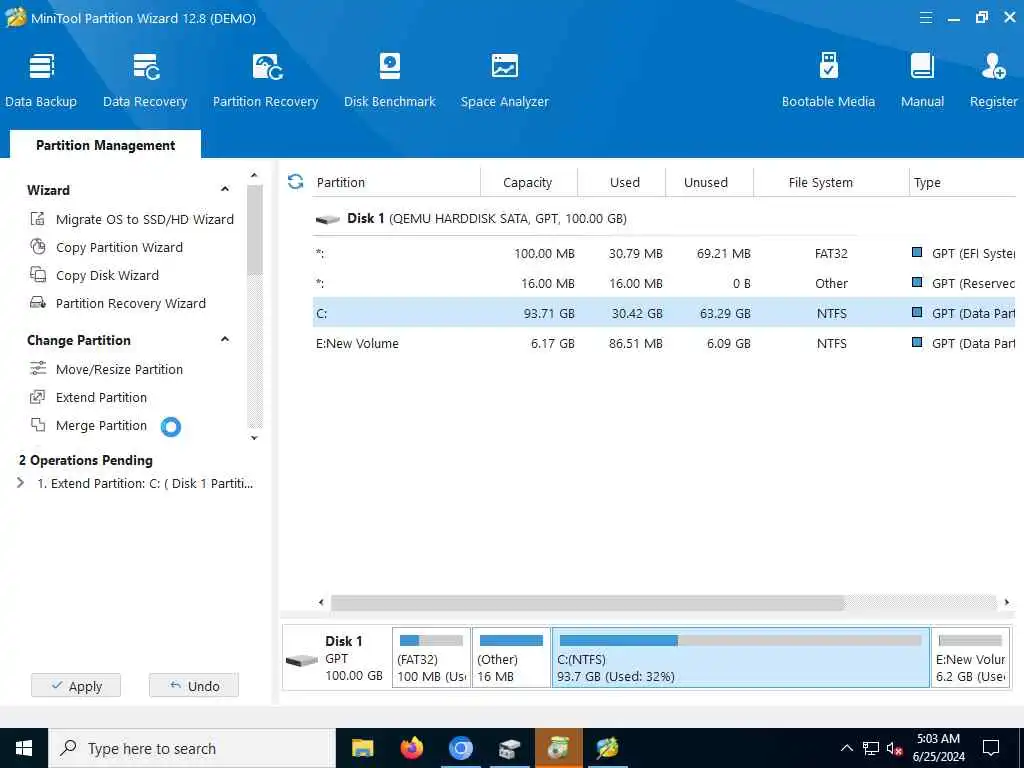Select the Disk 1 QEMU HARDDISK header row
Screen dimensions: 1024x768
pos(664,219)
